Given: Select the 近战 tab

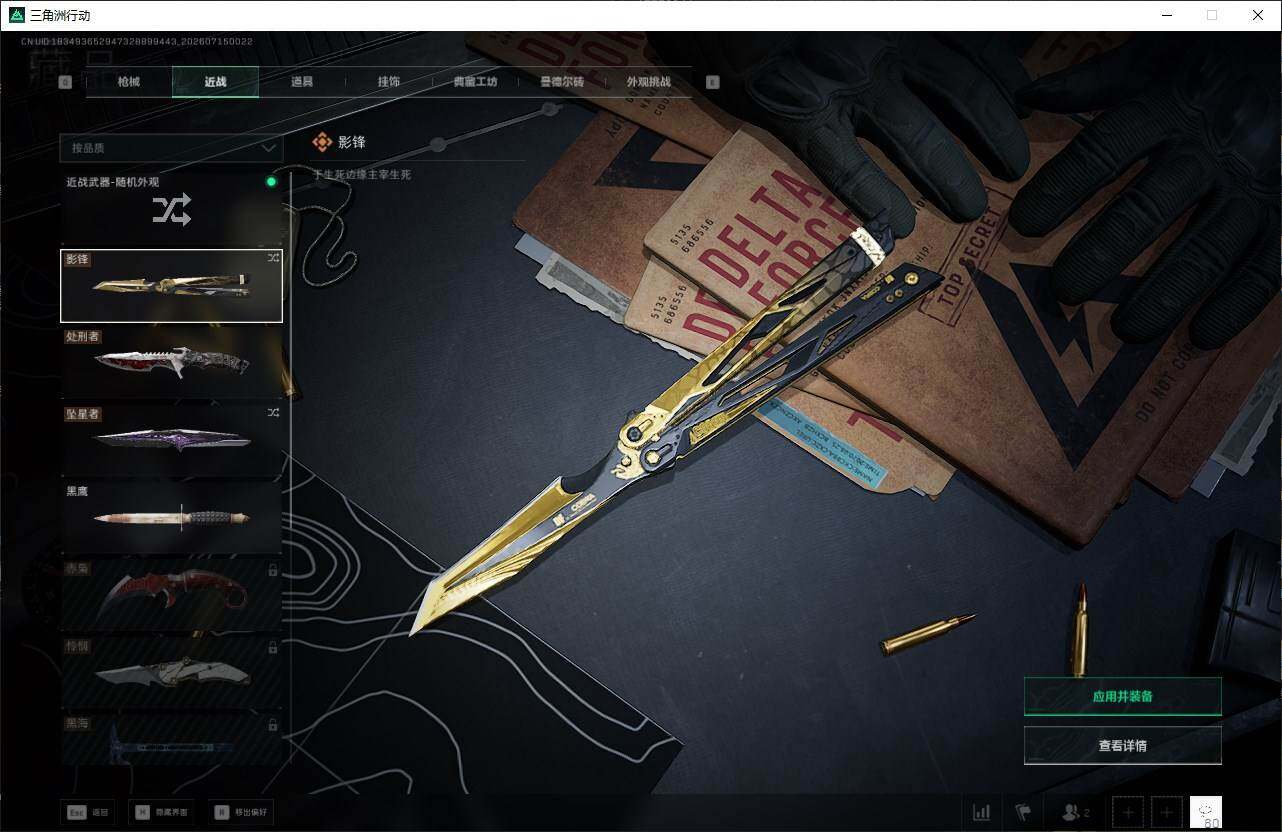Looking at the screenshot, I should coord(215,82).
